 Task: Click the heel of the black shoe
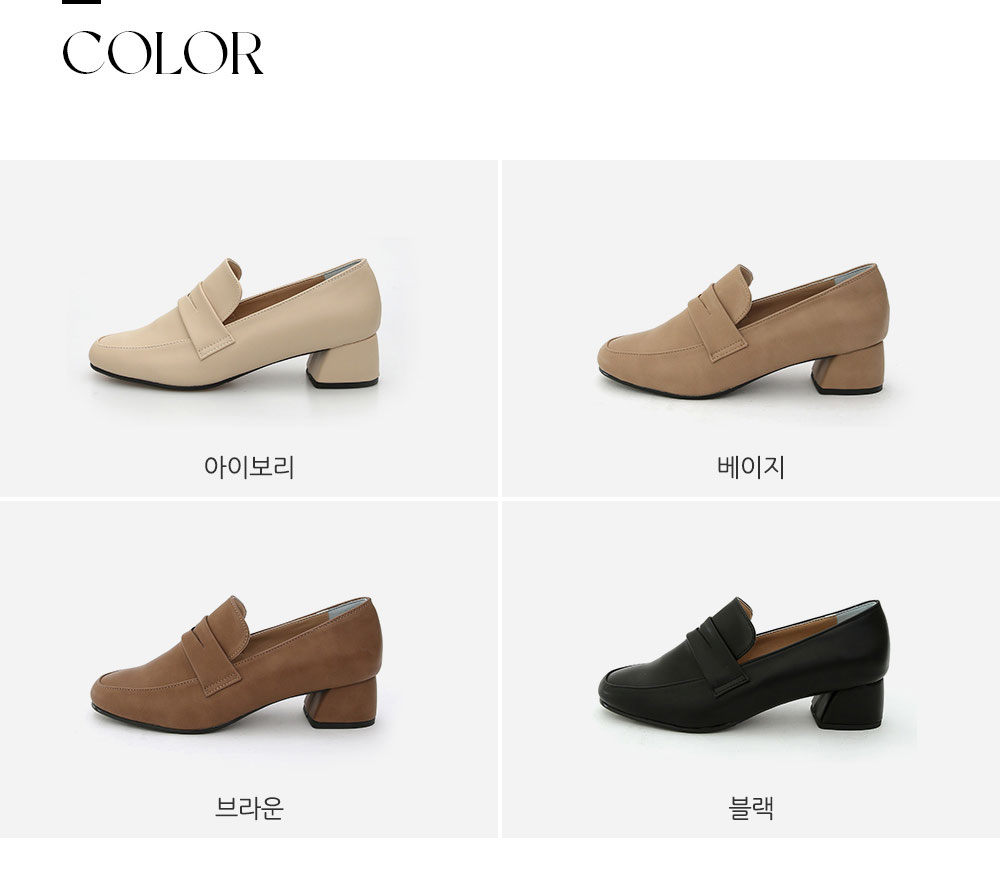849,703
